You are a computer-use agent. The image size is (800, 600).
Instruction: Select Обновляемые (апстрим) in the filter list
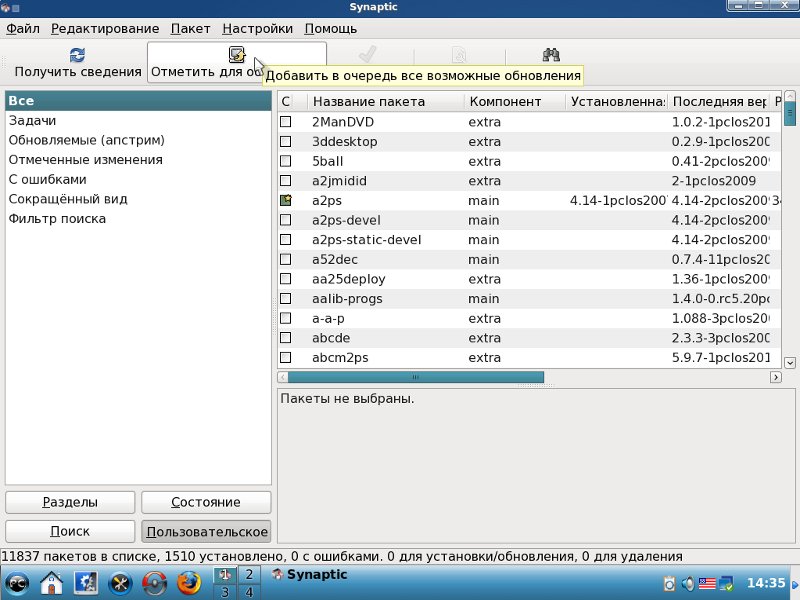coord(87,140)
